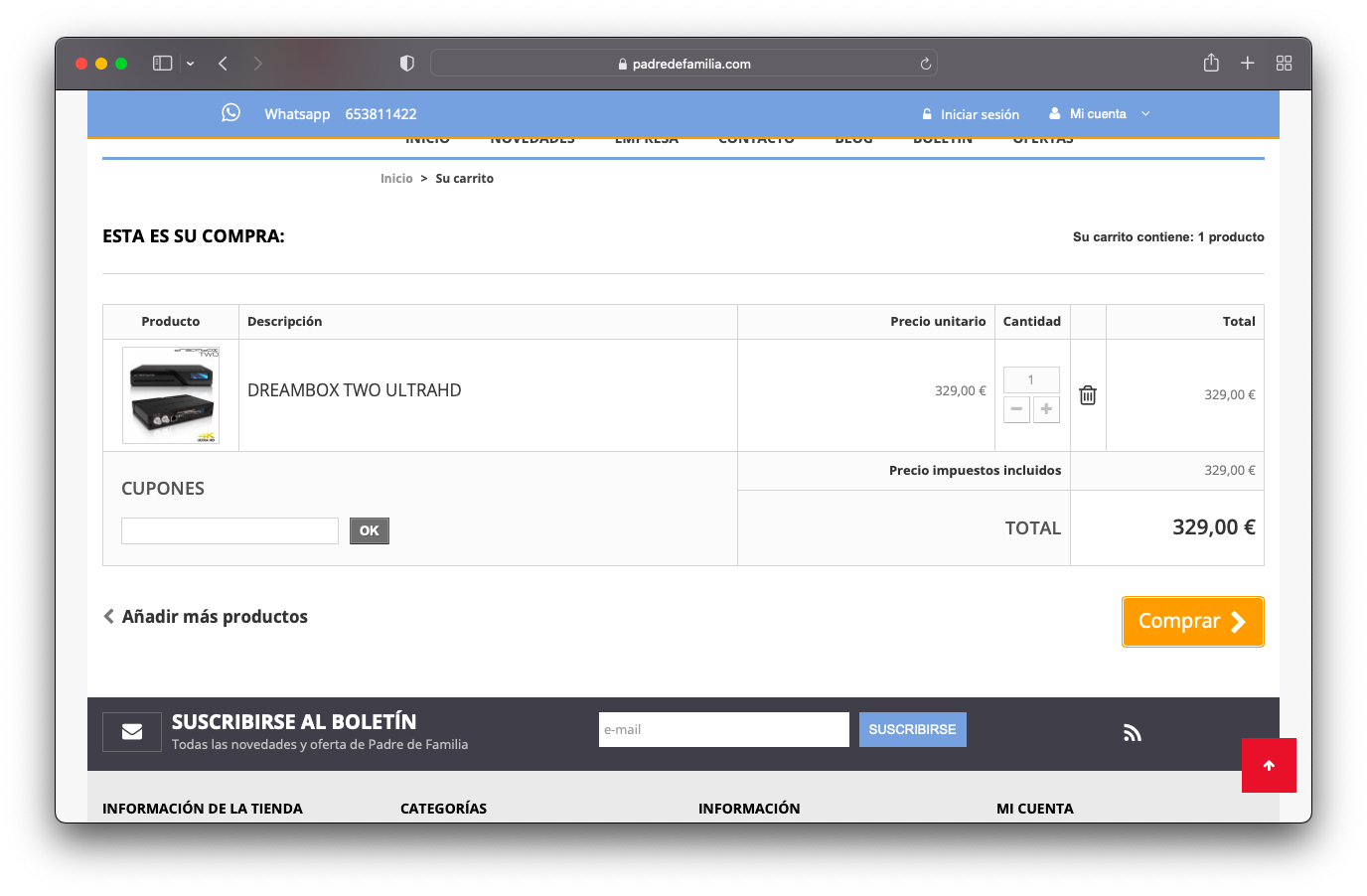Click the WhatsApp icon in header
1367x896 pixels.
(230, 113)
